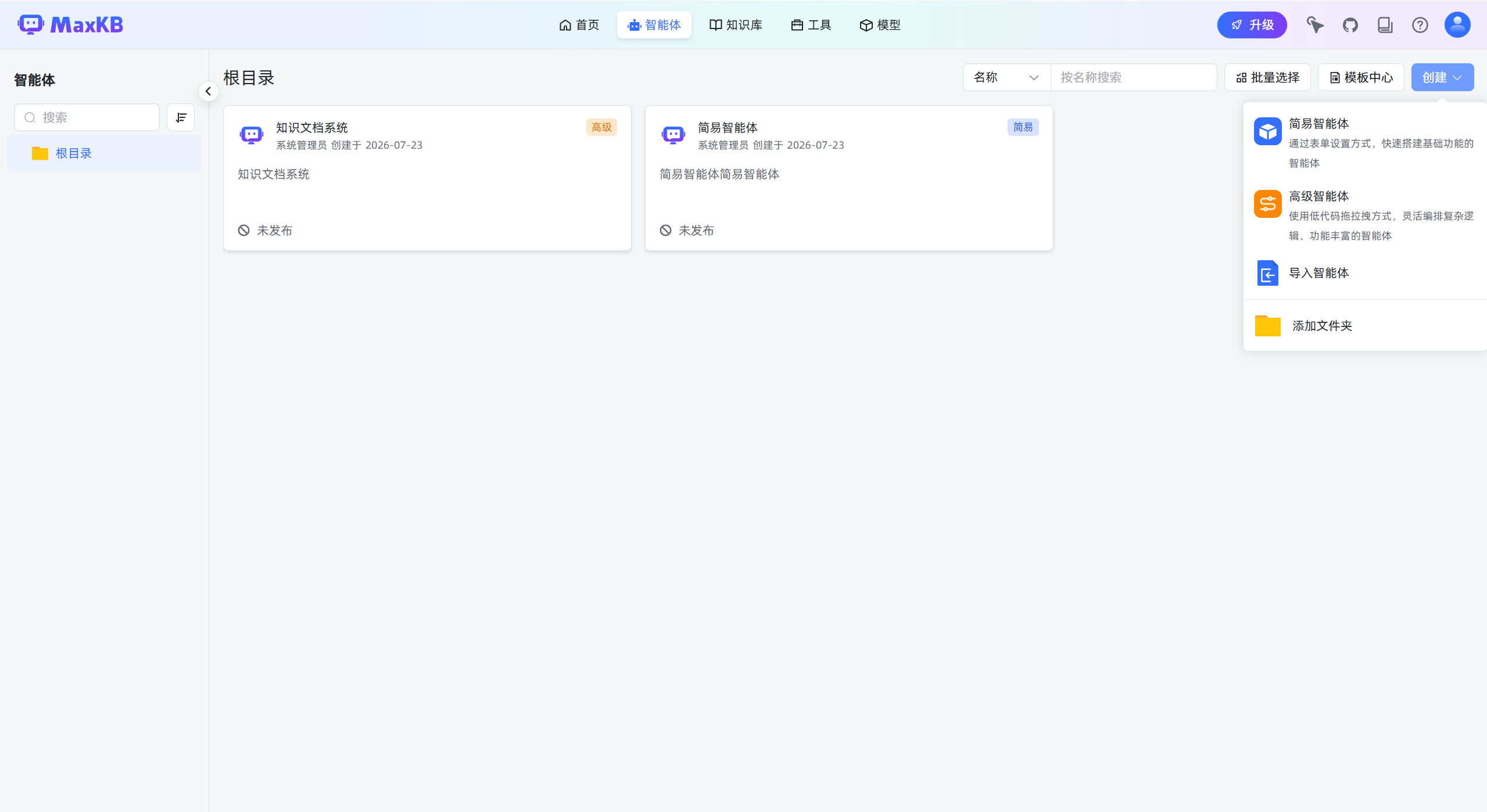Viewport: 1487px width, 812px height.
Task: Go to the 工具 tab
Action: click(x=811, y=25)
